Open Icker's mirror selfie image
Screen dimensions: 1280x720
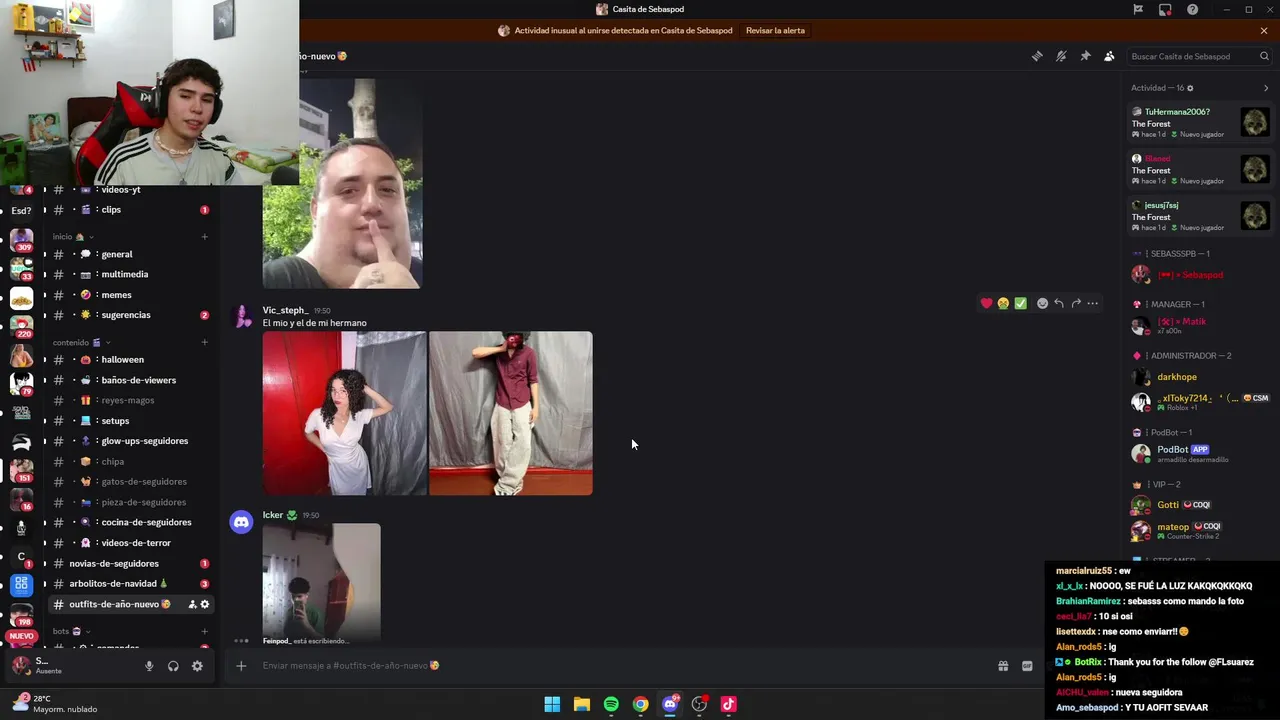(x=322, y=580)
